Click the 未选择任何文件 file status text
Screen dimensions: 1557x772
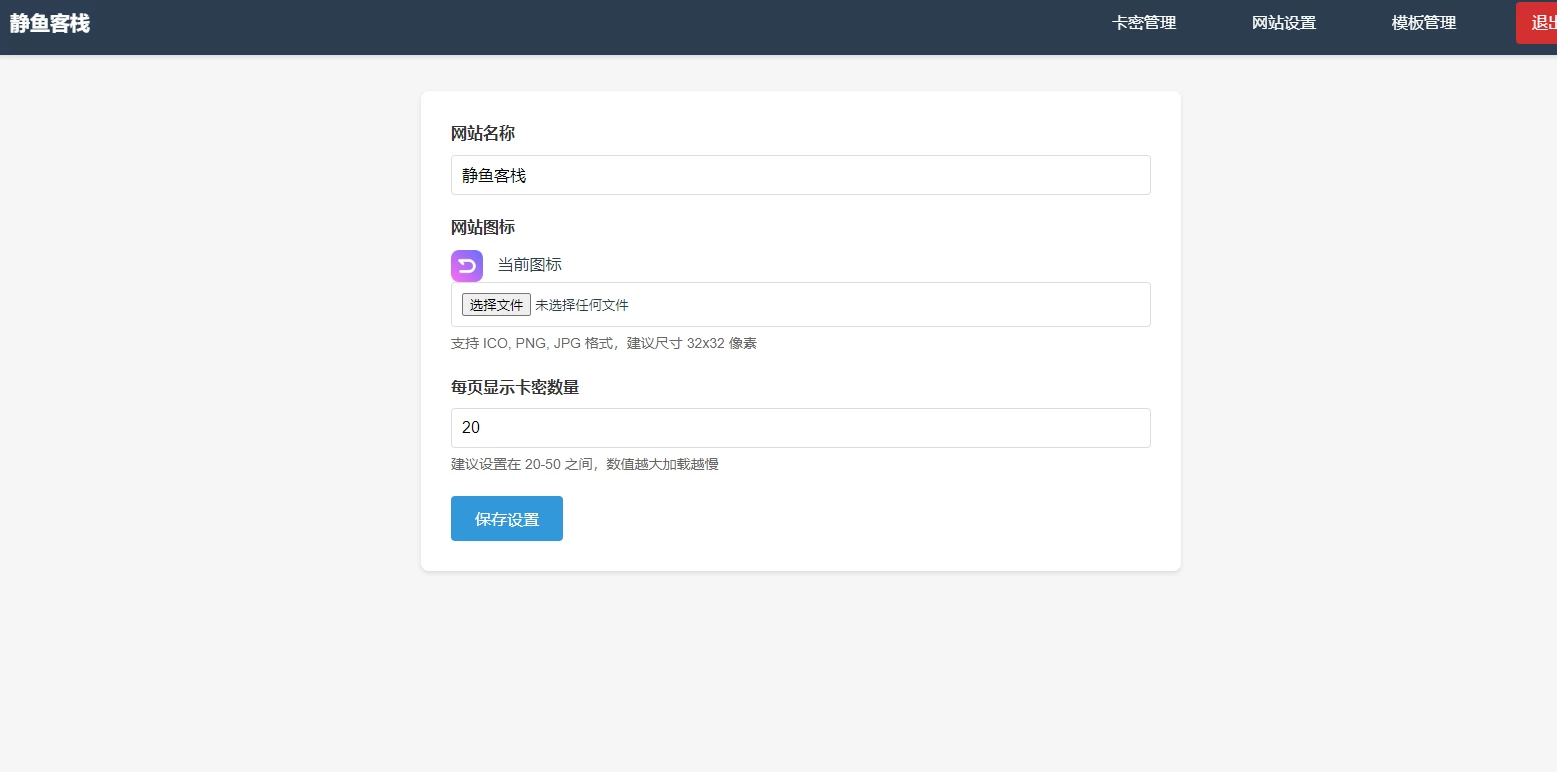coord(582,305)
